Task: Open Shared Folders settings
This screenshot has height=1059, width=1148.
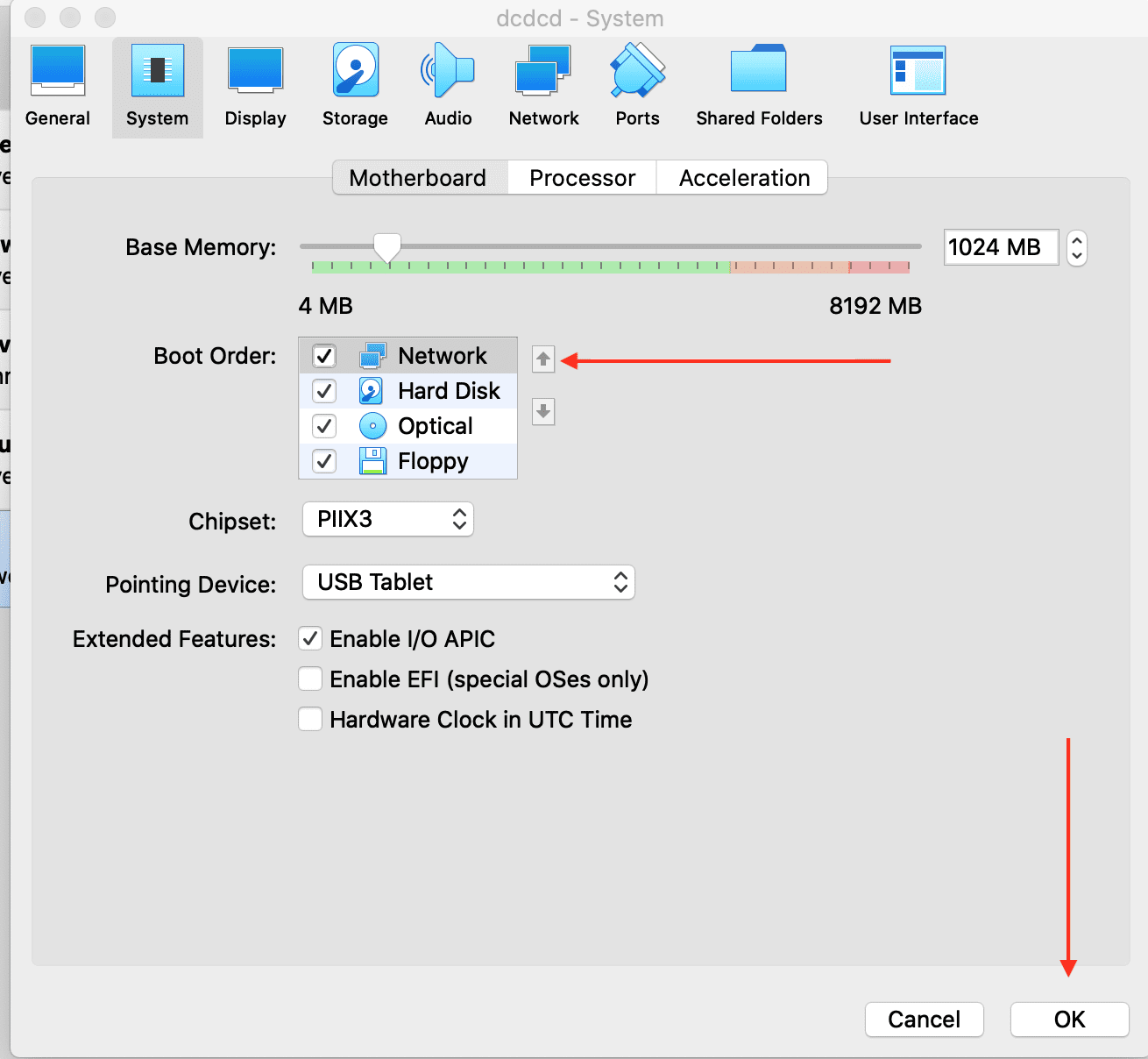Action: [x=759, y=87]
